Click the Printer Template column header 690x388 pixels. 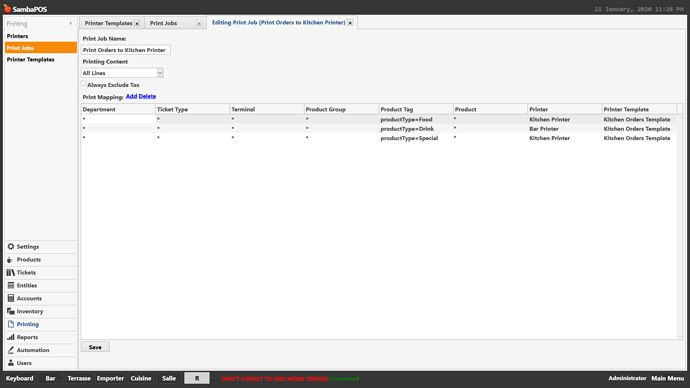639,109
